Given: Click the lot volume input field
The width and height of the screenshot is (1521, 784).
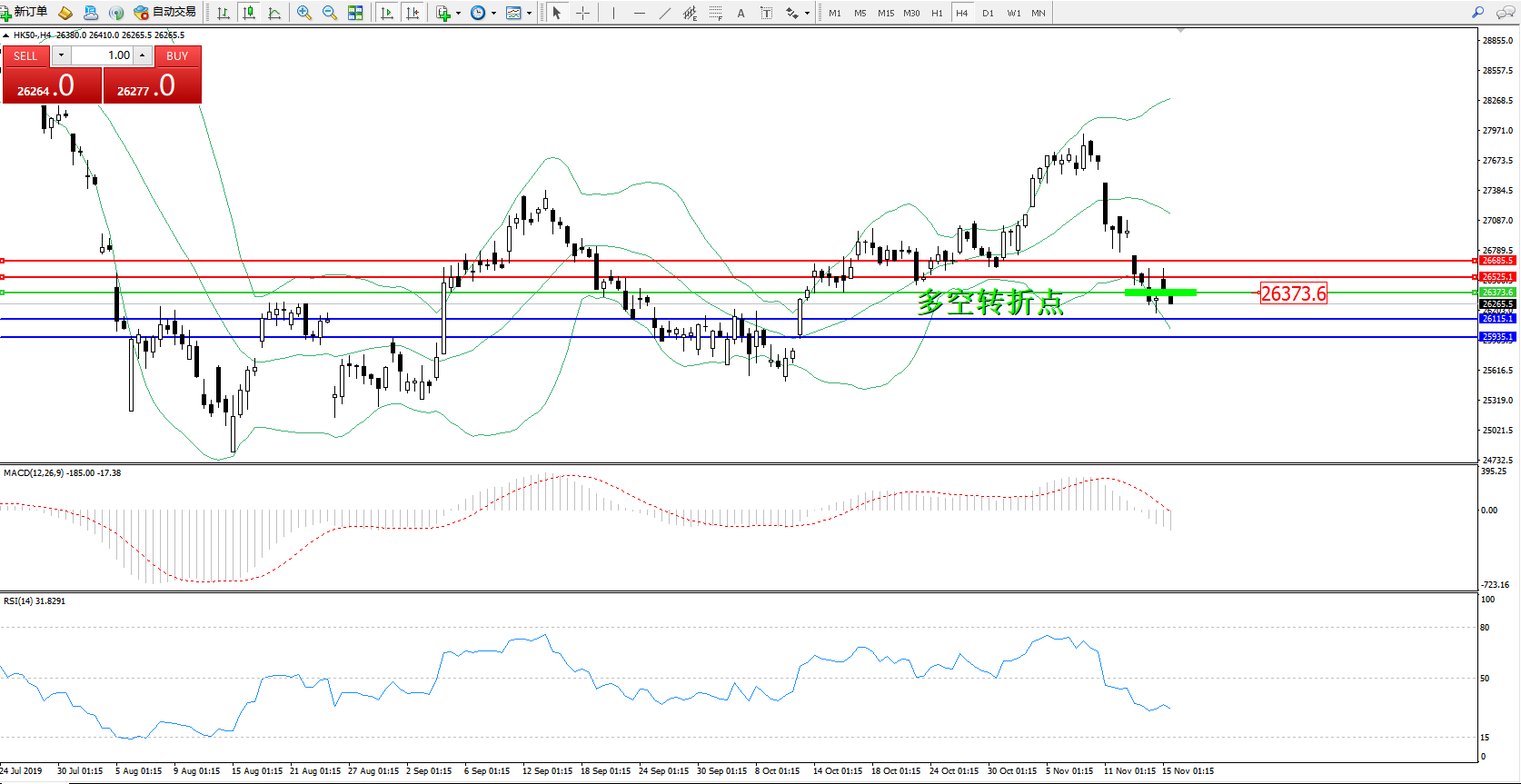Looking at the screenshot, I should pyautogui.click(x=103, y=55).
